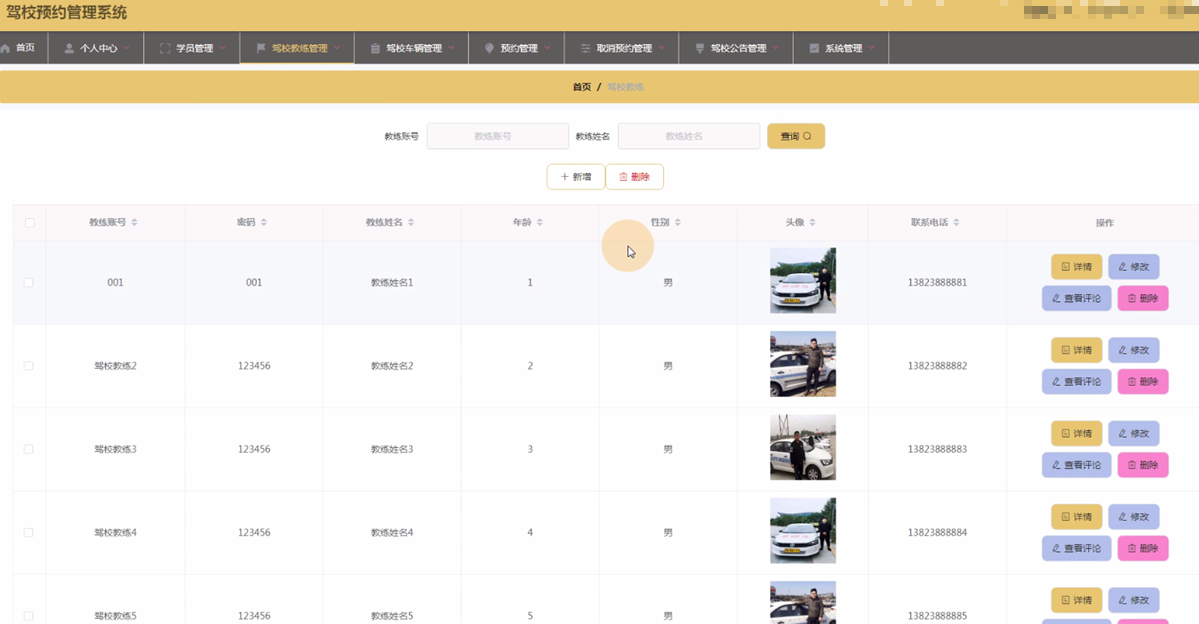The image size is (1199, 624).
Task: Select phone number 13823888884
Action: [x=937, y=532]
